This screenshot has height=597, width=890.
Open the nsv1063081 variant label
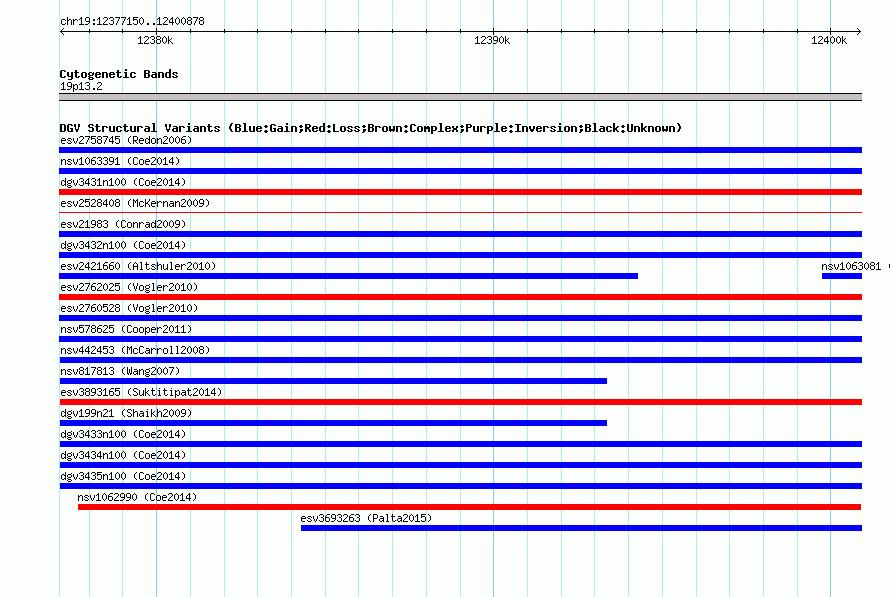click(851, 266)
